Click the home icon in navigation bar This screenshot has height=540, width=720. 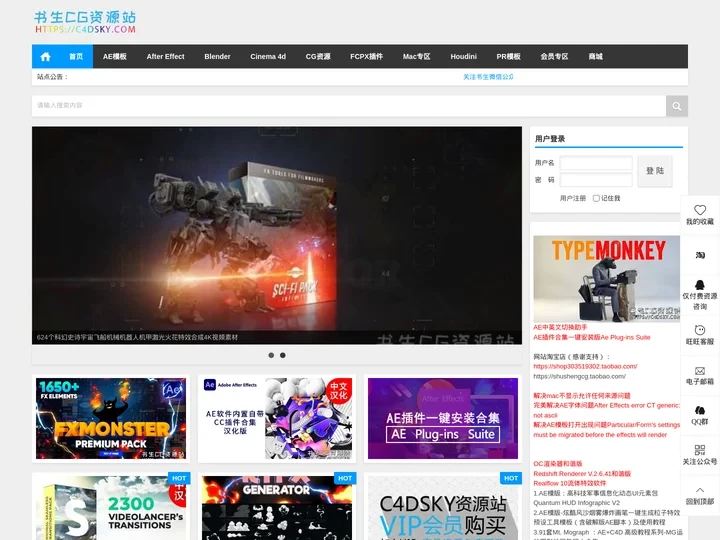(x=45, y=56)
